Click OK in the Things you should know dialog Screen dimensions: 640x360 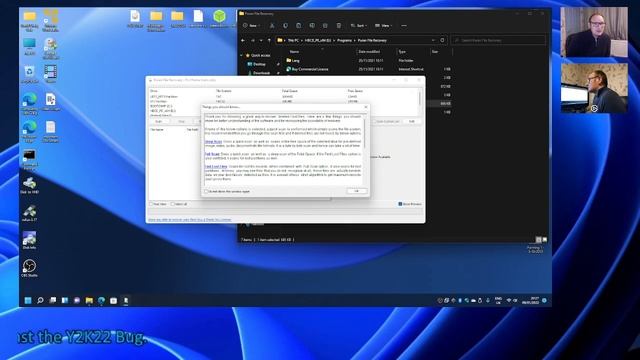pos(356,191)
